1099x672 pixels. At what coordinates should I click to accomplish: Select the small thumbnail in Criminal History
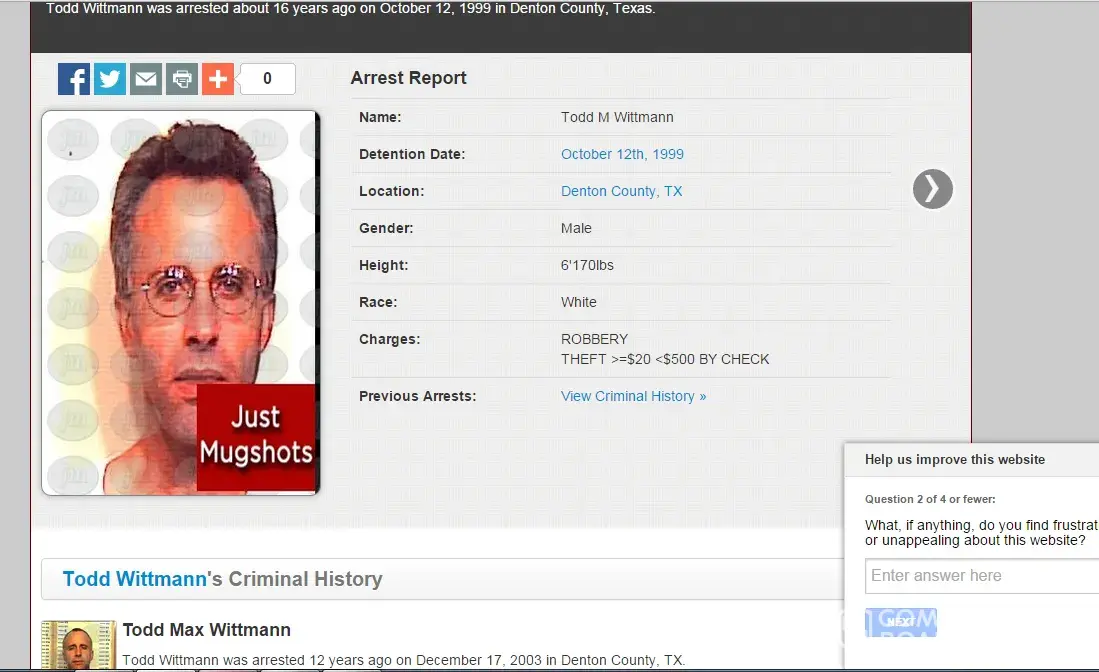pyautogui.click(x=78, y=646)
